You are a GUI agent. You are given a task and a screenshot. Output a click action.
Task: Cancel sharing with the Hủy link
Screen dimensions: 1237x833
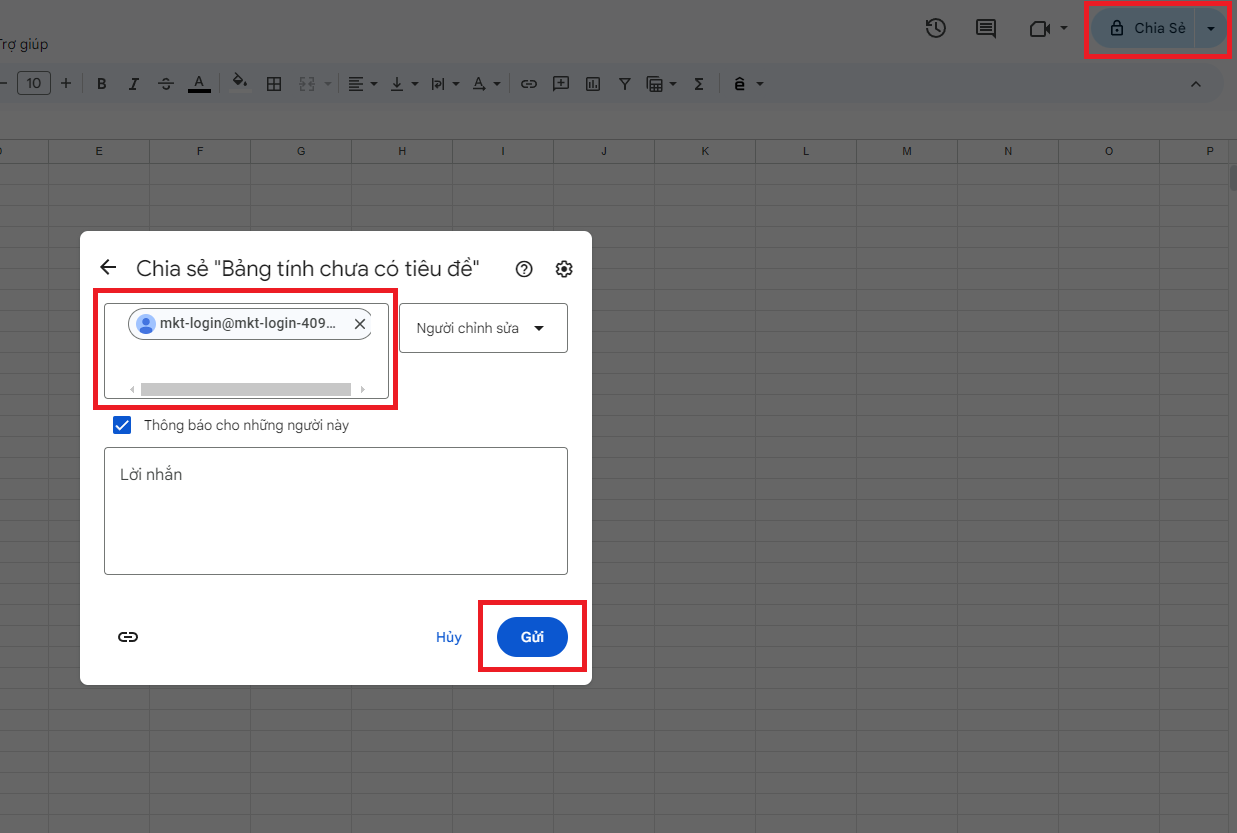(x=448, y=636)
